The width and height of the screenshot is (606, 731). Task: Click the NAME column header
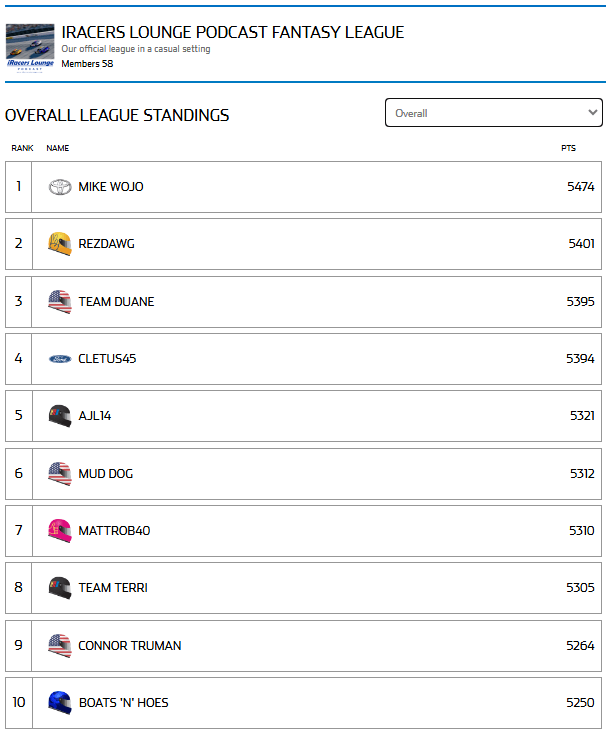58,149
